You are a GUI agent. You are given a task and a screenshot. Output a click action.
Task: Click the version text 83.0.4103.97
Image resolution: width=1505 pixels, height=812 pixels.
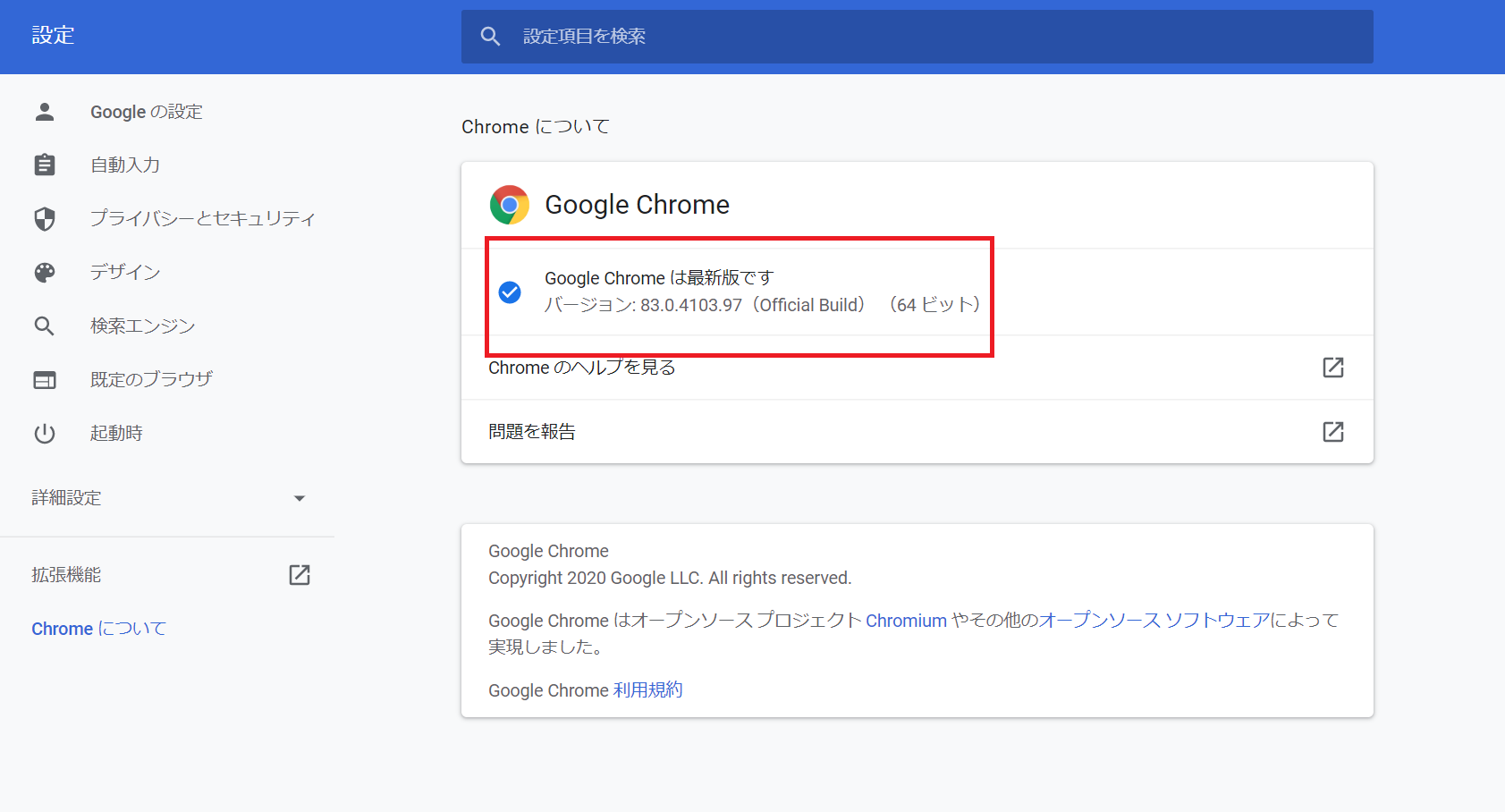point(691,305)
